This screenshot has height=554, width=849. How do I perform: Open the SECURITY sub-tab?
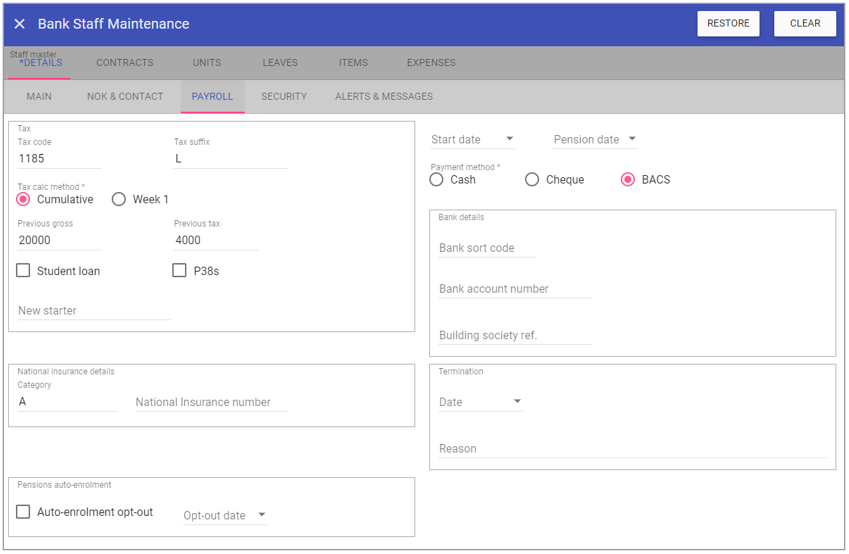pyautogui.click(x=284, y=96)
